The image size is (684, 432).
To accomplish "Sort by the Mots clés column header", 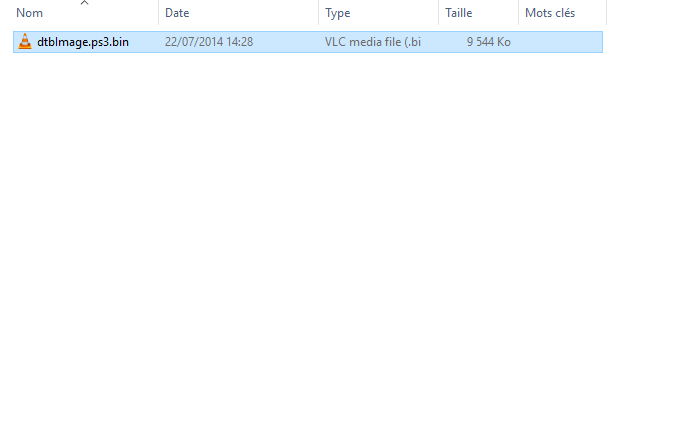I will [550, 13].
